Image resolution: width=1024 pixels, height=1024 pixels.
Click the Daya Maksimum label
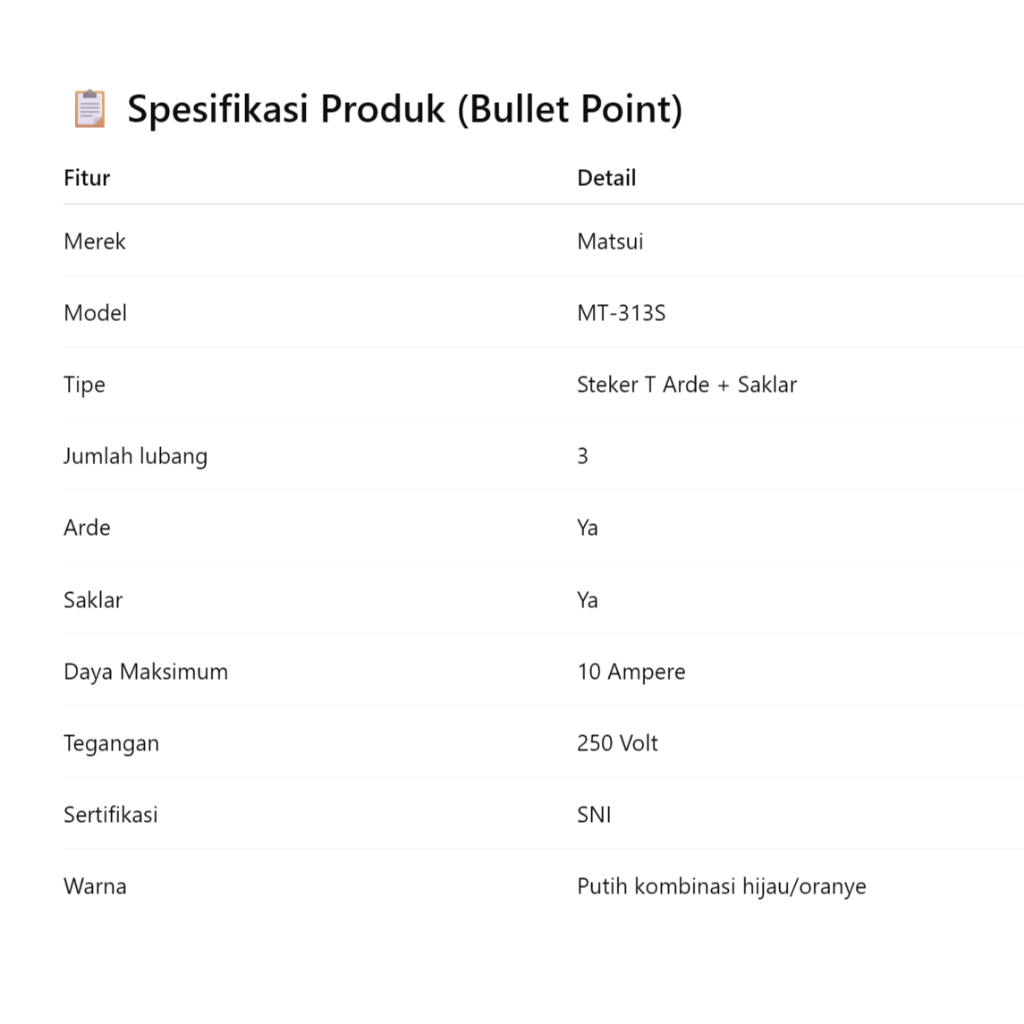pos(145,672)
